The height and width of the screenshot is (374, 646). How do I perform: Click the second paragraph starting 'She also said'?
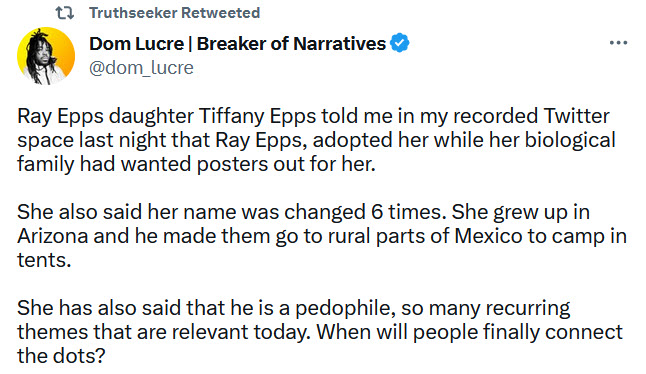(322, 236)
